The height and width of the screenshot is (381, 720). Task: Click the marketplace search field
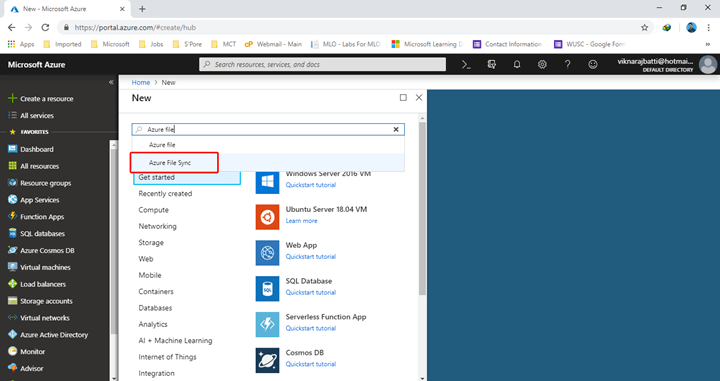tap(268, 129)
